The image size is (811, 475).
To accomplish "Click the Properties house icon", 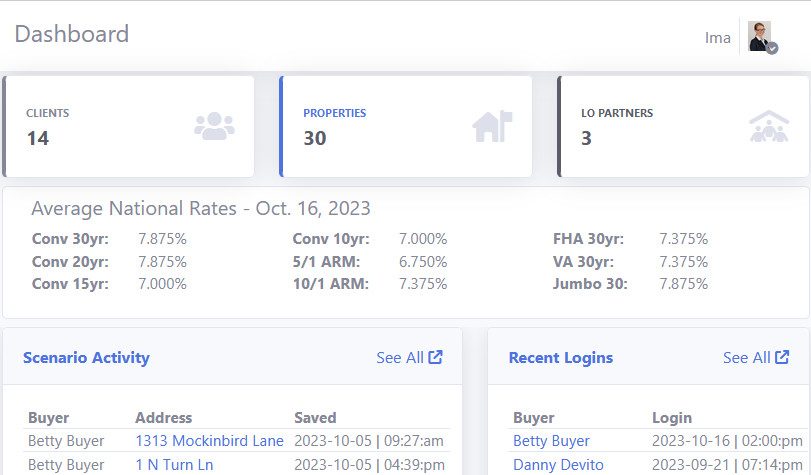I will (492, 126).
